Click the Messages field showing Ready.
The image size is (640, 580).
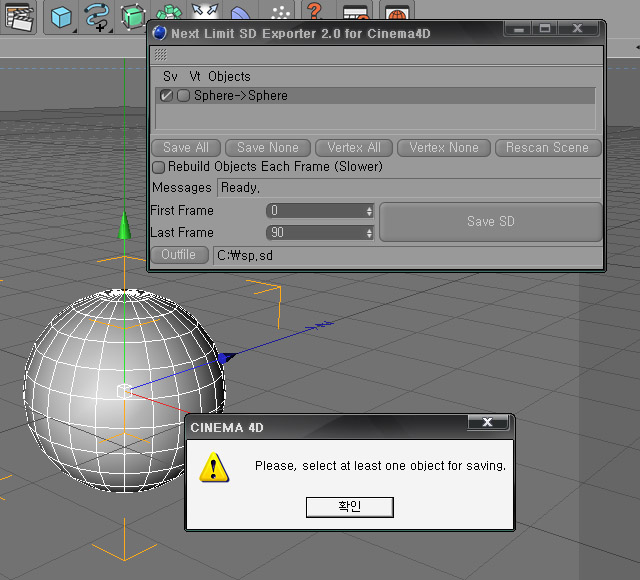point(409,188)
